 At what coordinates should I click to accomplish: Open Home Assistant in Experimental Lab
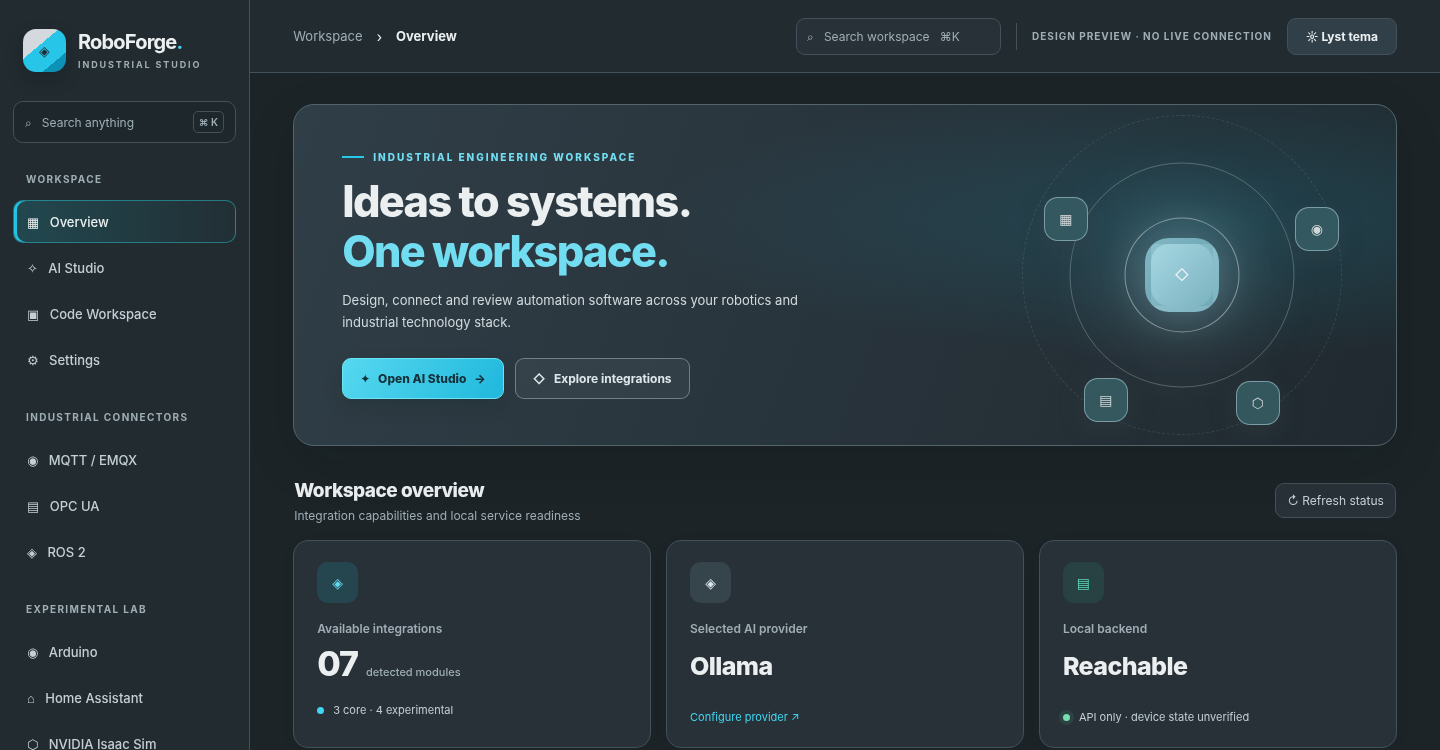tap(125, 699)
